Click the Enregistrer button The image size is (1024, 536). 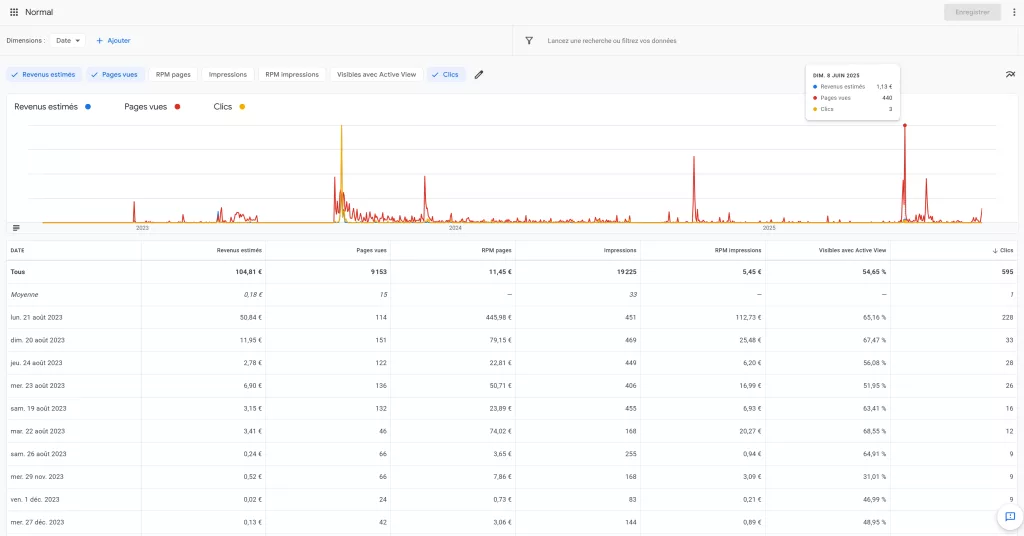click(972, 12)
